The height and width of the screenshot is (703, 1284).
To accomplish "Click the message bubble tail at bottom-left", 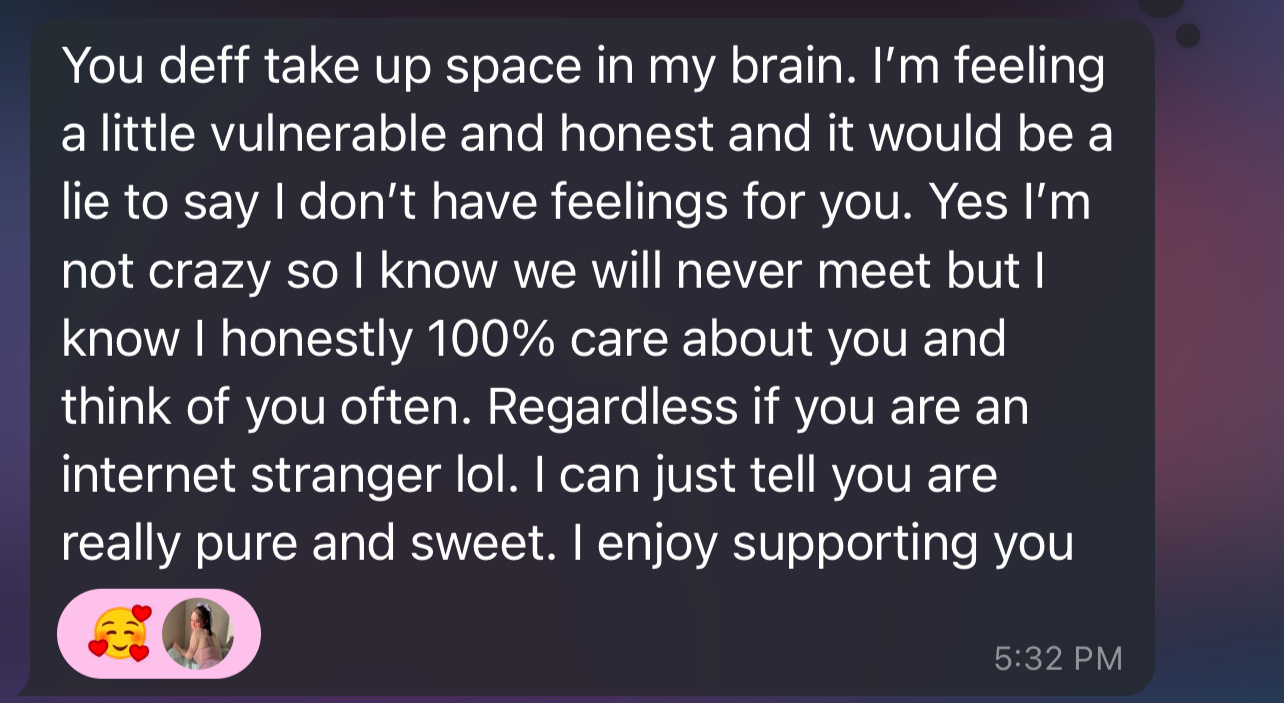I will [x=22, y=688].
